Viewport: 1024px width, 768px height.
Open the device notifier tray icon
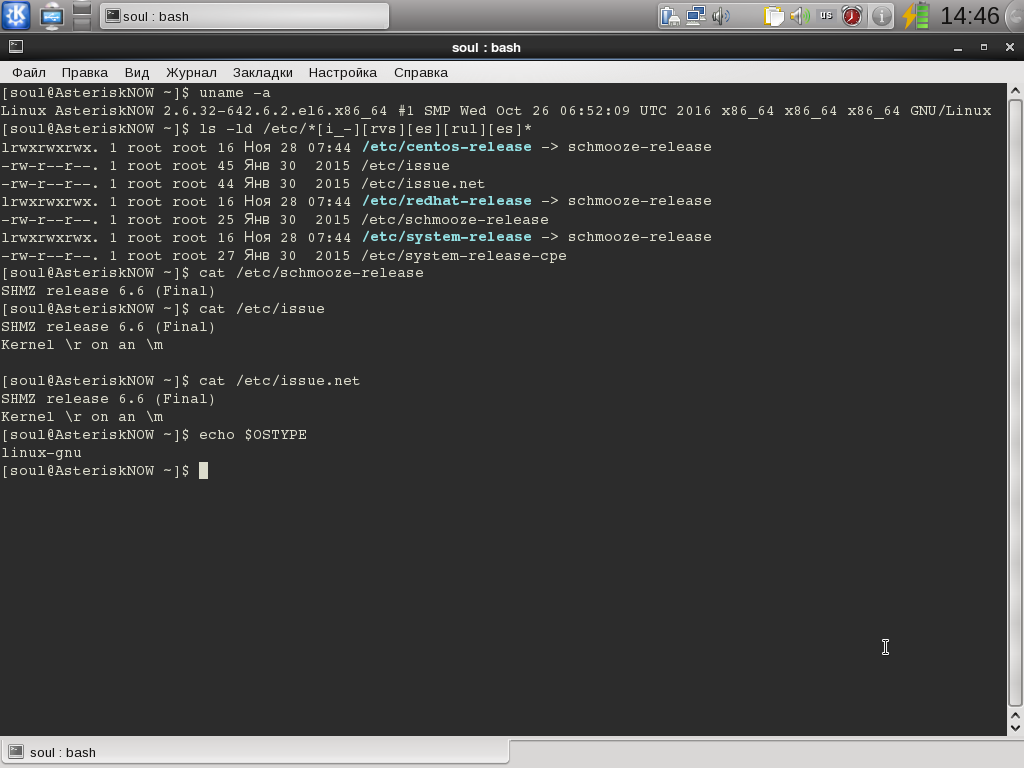[x=669, y=16]
